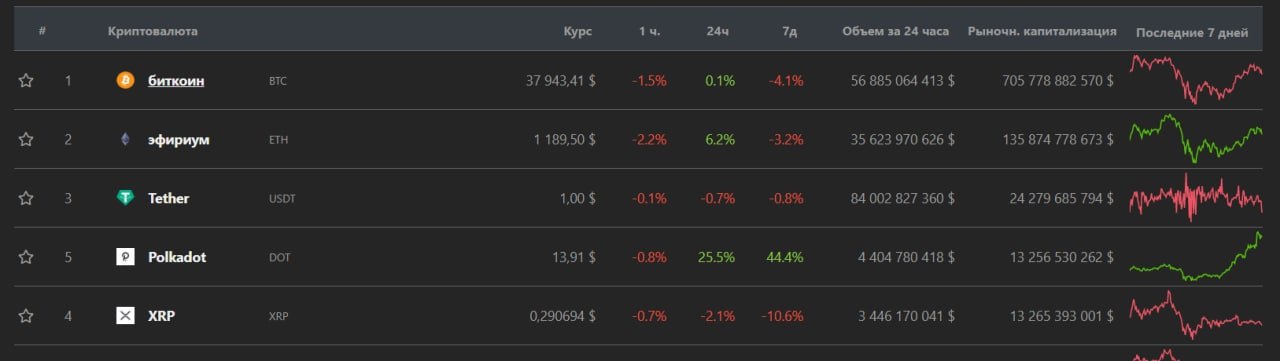1280x361 pixels.
Task: Sort by the # rank column header
Action: click(42, 31)
